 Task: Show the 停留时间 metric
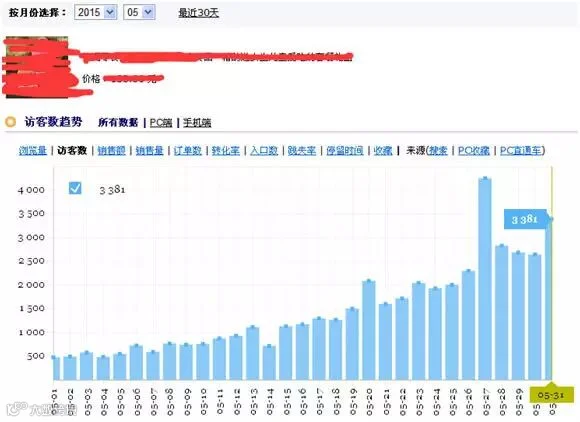click(345, 151)
